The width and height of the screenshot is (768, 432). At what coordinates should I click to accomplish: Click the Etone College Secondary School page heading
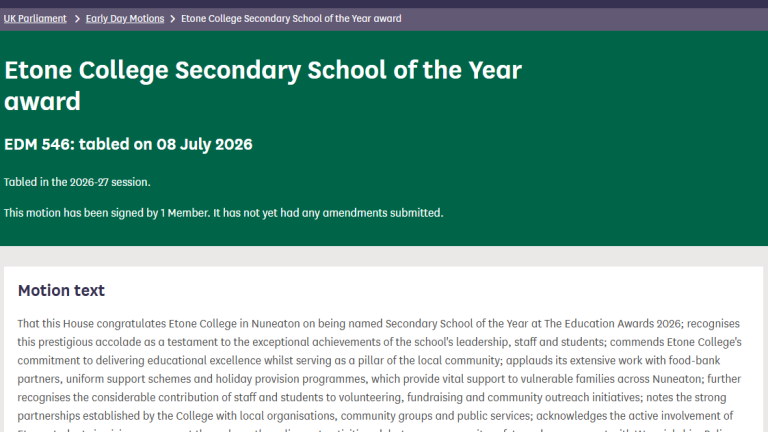263,85
